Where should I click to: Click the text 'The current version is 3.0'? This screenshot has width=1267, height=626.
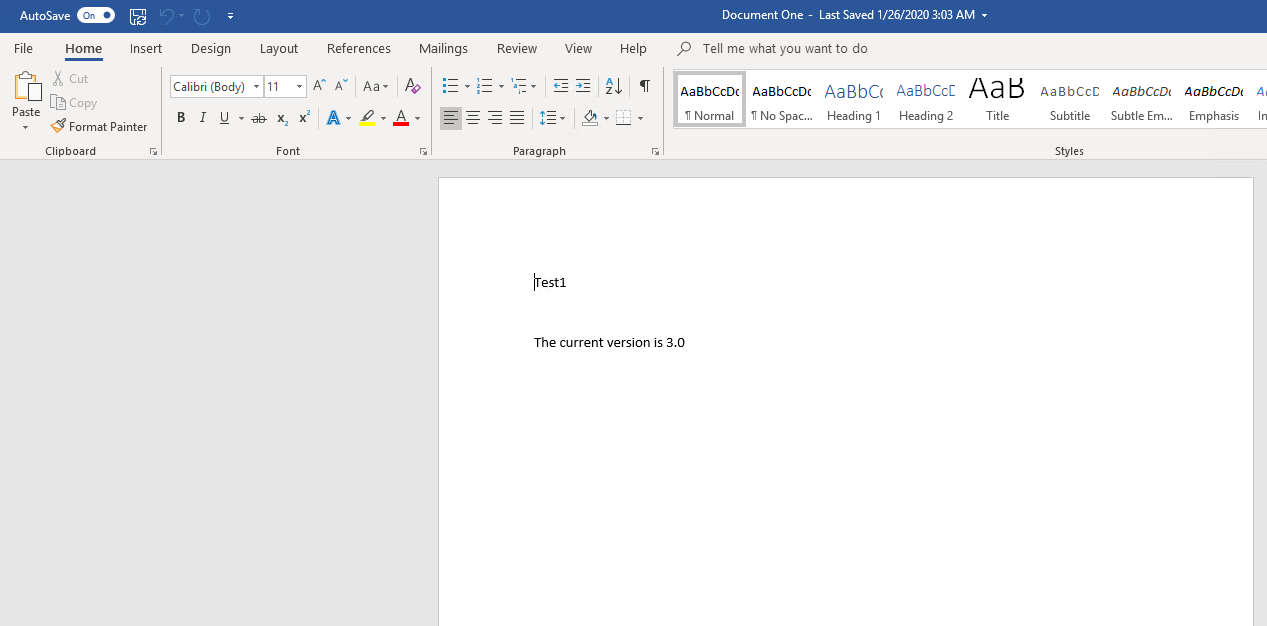point(609,342)
